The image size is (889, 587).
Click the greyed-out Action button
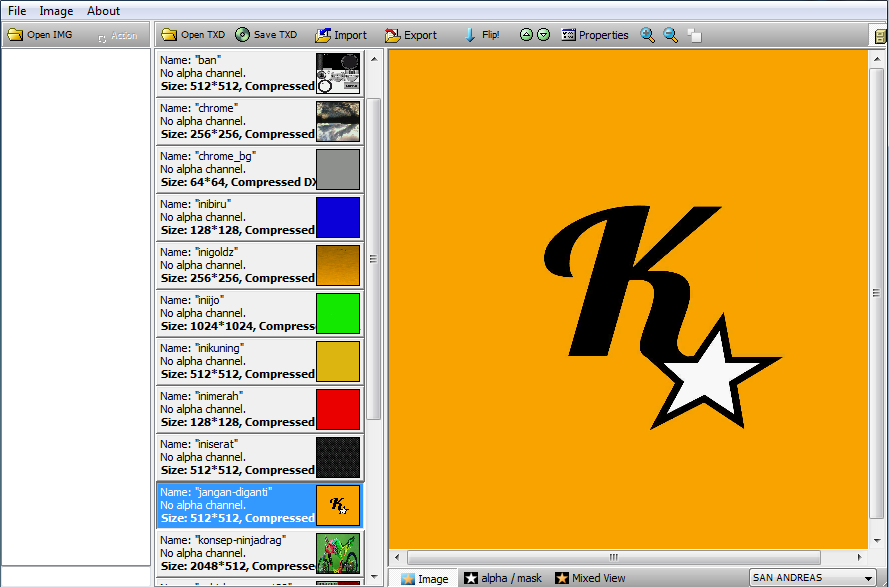[117, 36]
